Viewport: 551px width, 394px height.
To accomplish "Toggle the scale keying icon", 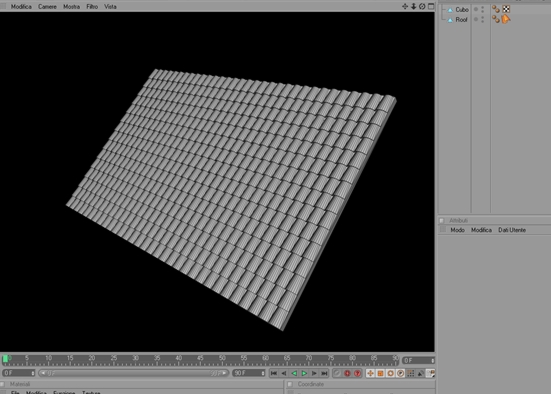I will click(x=380, y=373).
